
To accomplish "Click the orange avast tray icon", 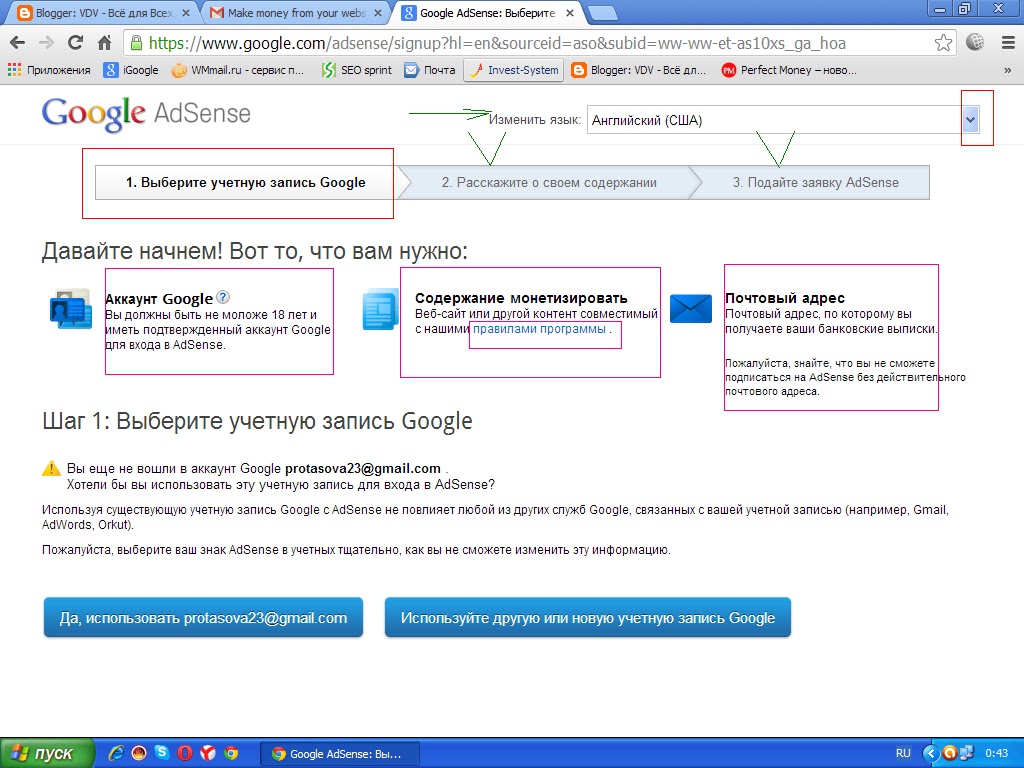I will tap(949, 753).
